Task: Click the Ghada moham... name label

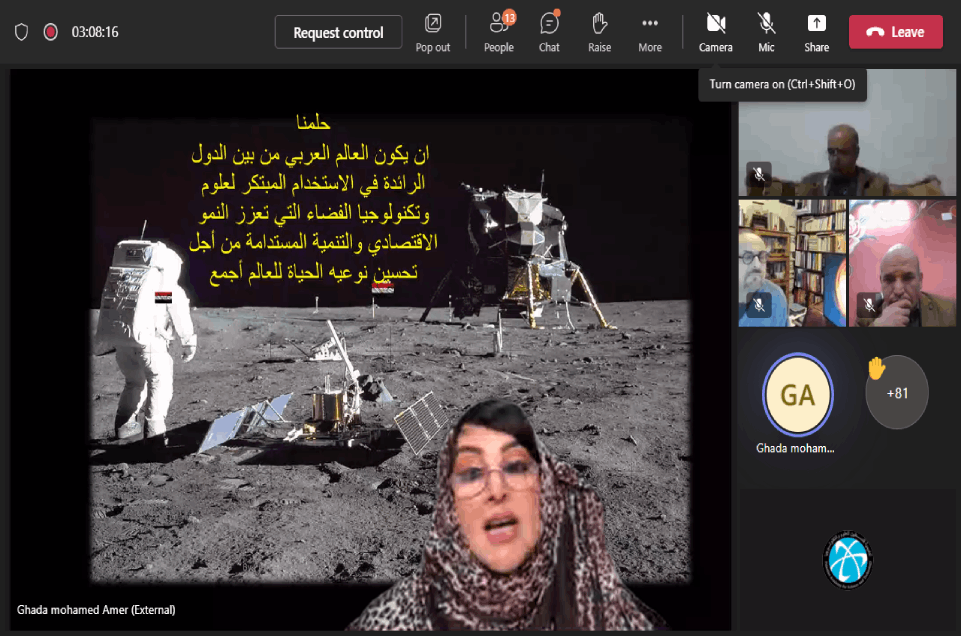Action: click(x=796, y=449)
